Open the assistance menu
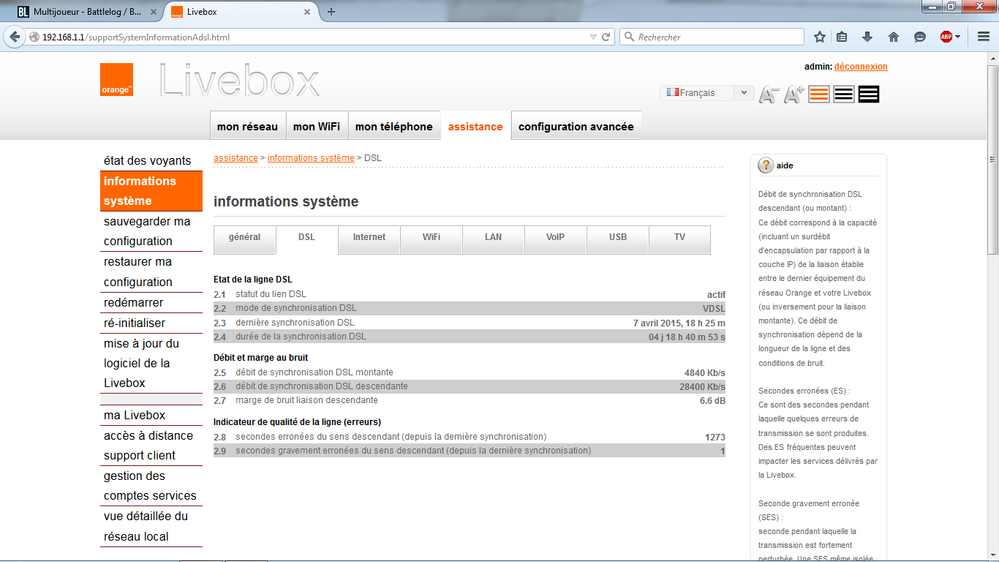Screen dimensions: 999x562 pyautogui.click(x=475, y=126)
